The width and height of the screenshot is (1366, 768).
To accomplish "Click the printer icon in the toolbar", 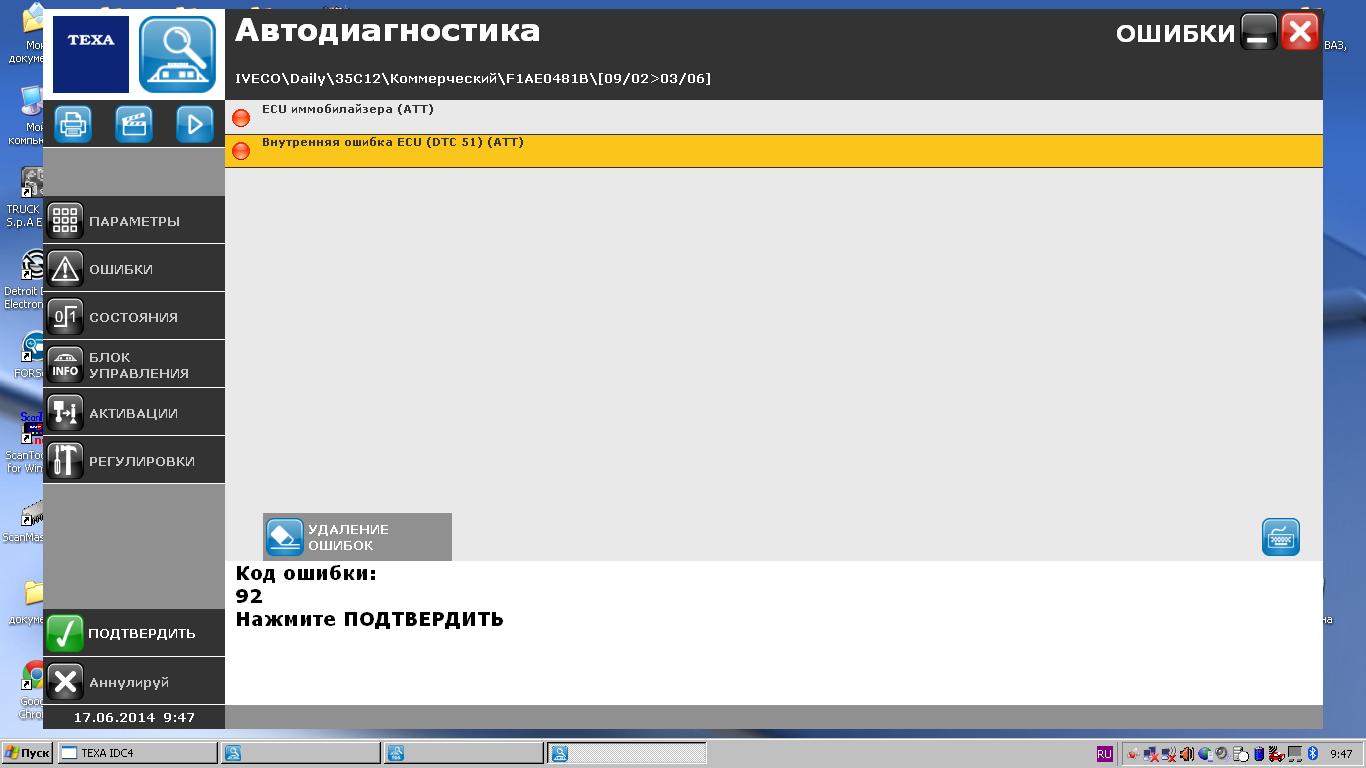I will click(73, 124).
